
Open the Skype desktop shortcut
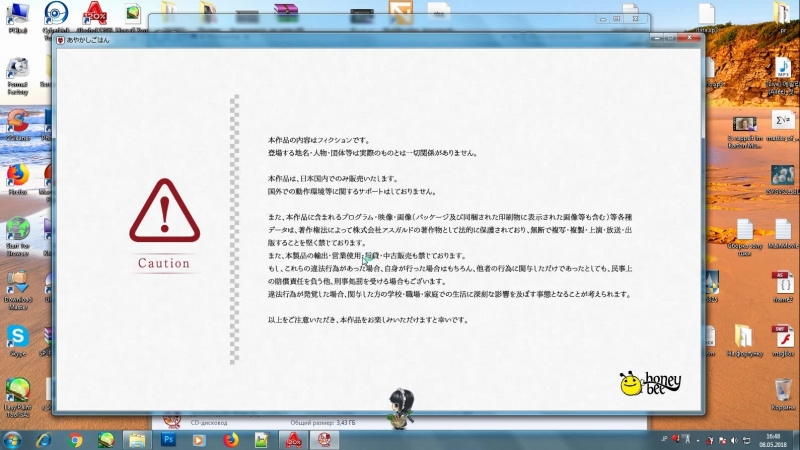click(x=17, y=336)
